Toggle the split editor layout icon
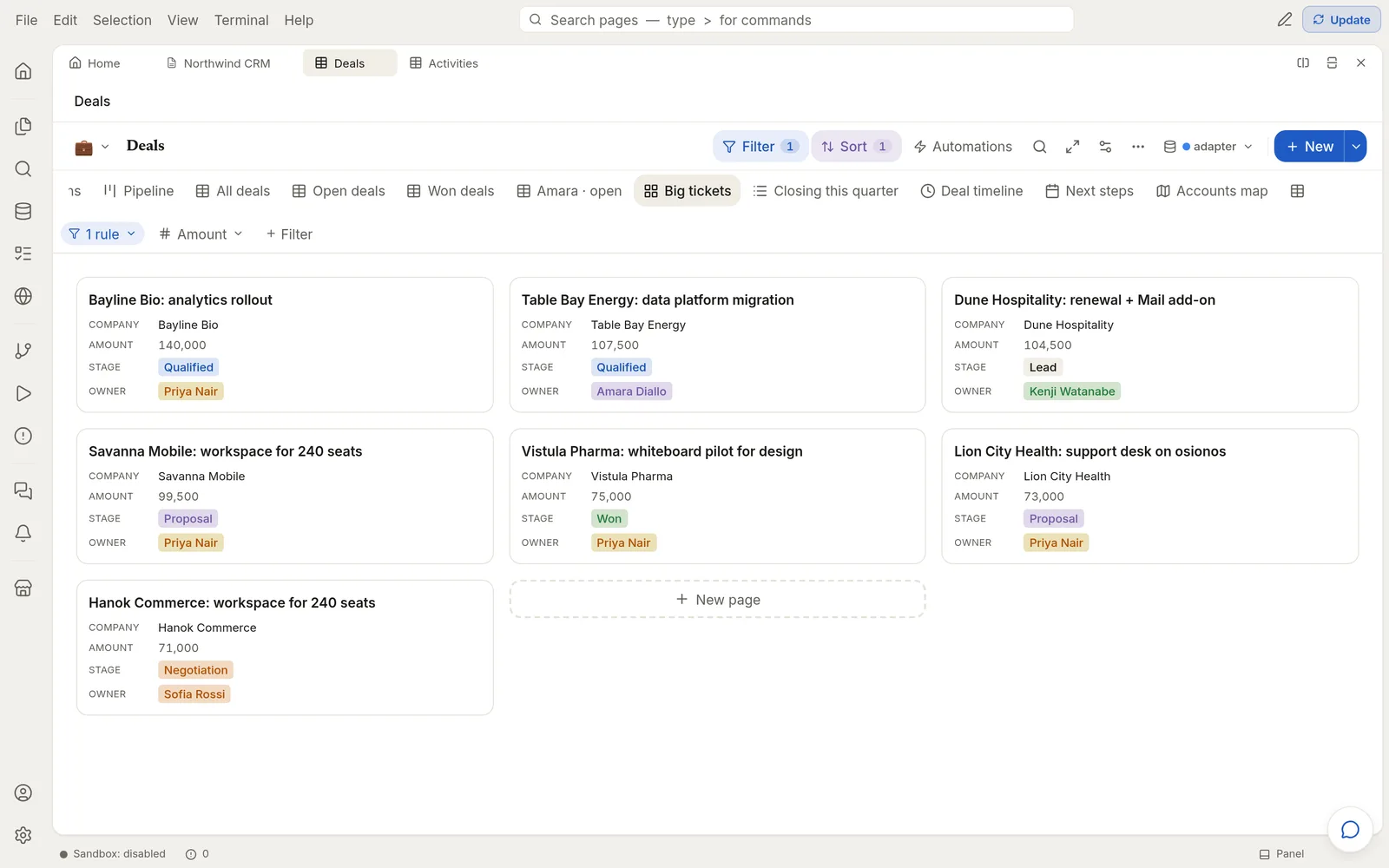The height and width of the screenshot is (868, 1389). [x=1303, y=63]
